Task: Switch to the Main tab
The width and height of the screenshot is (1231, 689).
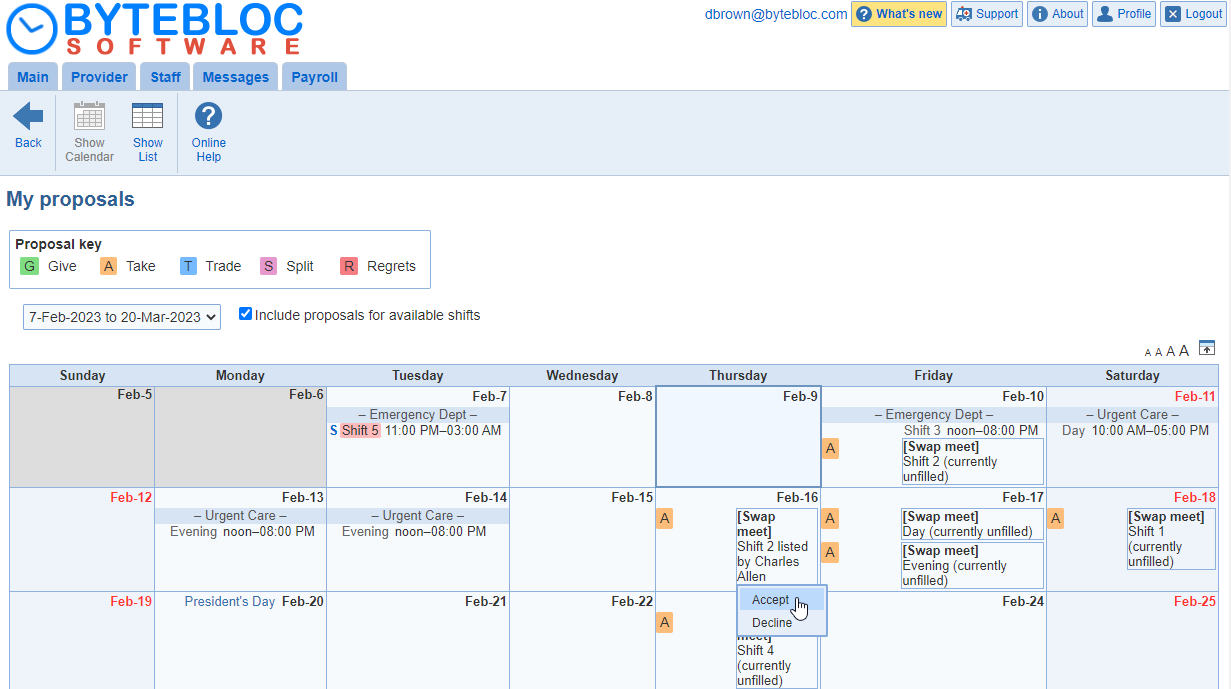Action: click(x=33, y=77)
